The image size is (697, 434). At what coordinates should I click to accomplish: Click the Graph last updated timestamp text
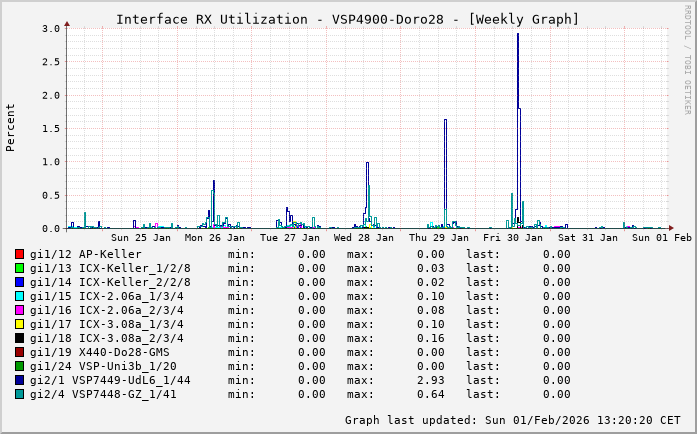[x=512, y=420]
